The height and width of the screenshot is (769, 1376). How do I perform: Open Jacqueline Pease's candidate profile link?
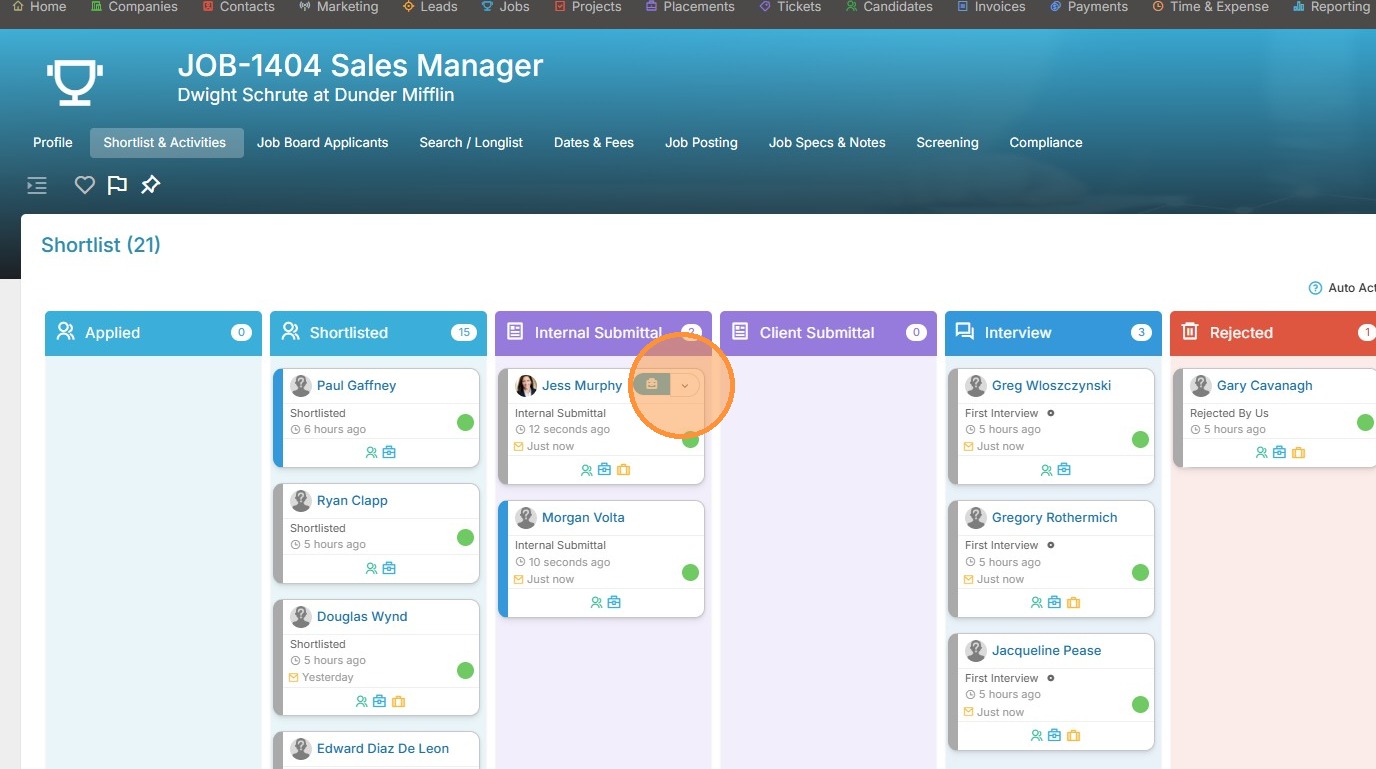1046,651
